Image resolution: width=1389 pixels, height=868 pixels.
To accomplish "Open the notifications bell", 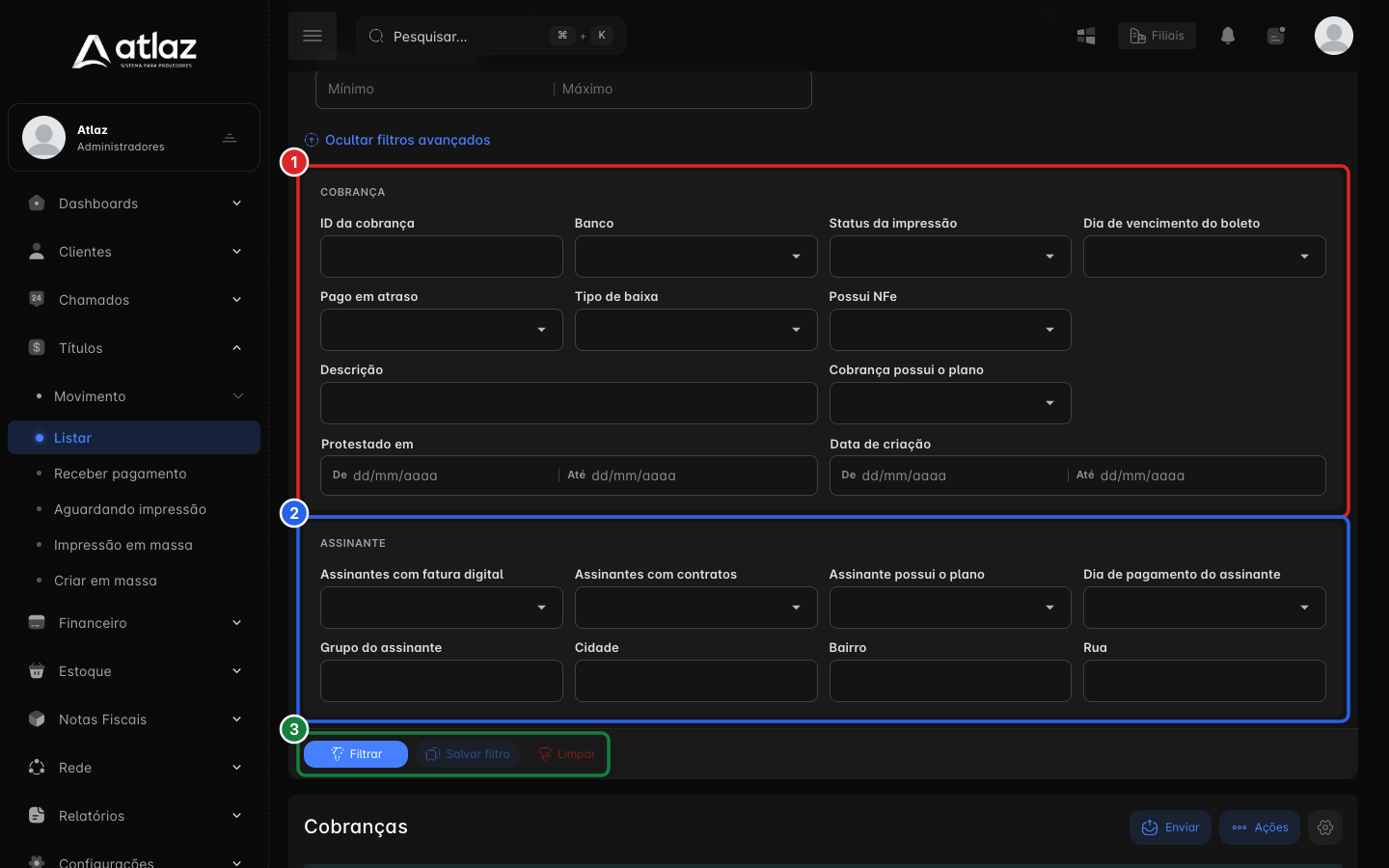I will click(1228, 36).
